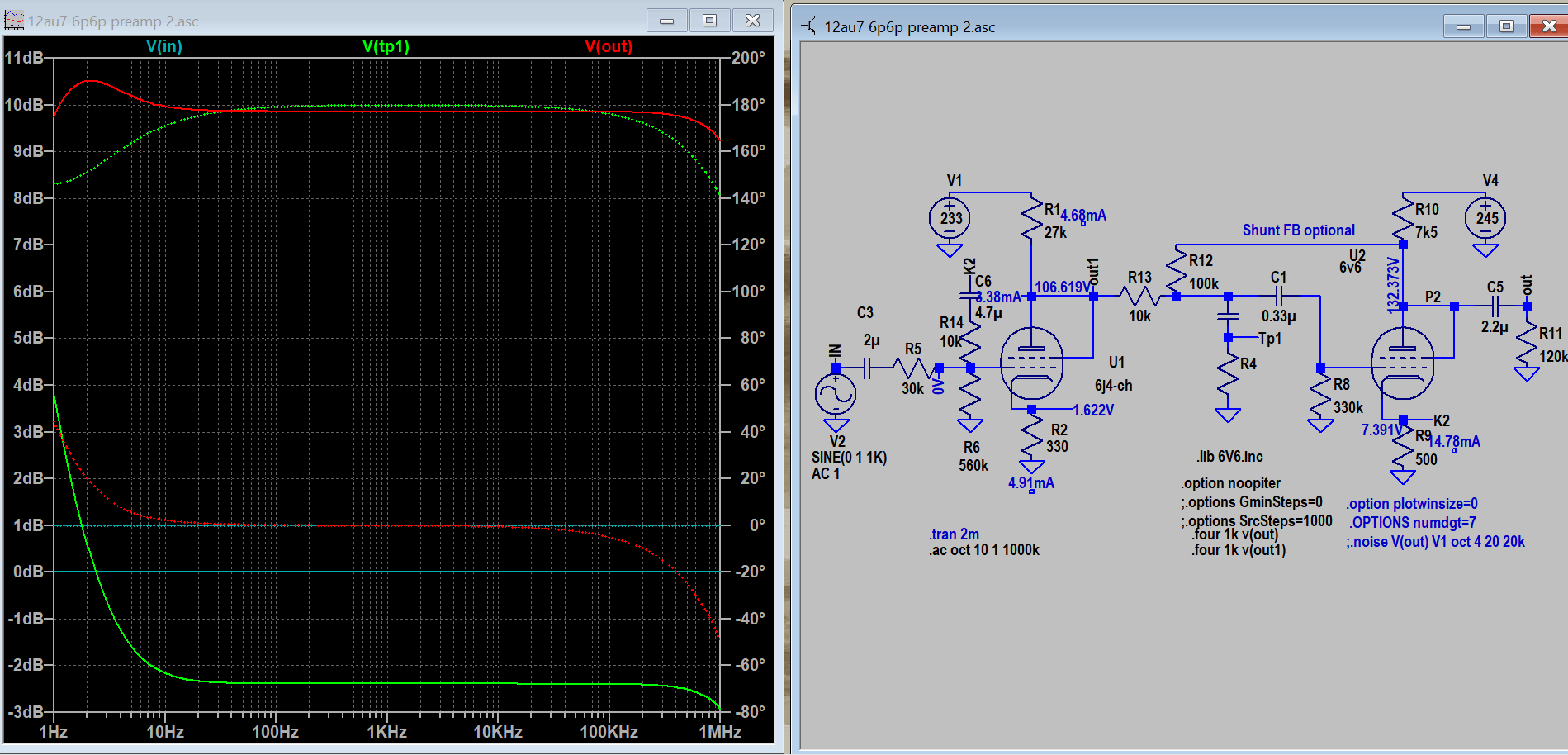Click the ;.options GminSteps=0 comment

pyautogui.click(x=1252, y=502)
